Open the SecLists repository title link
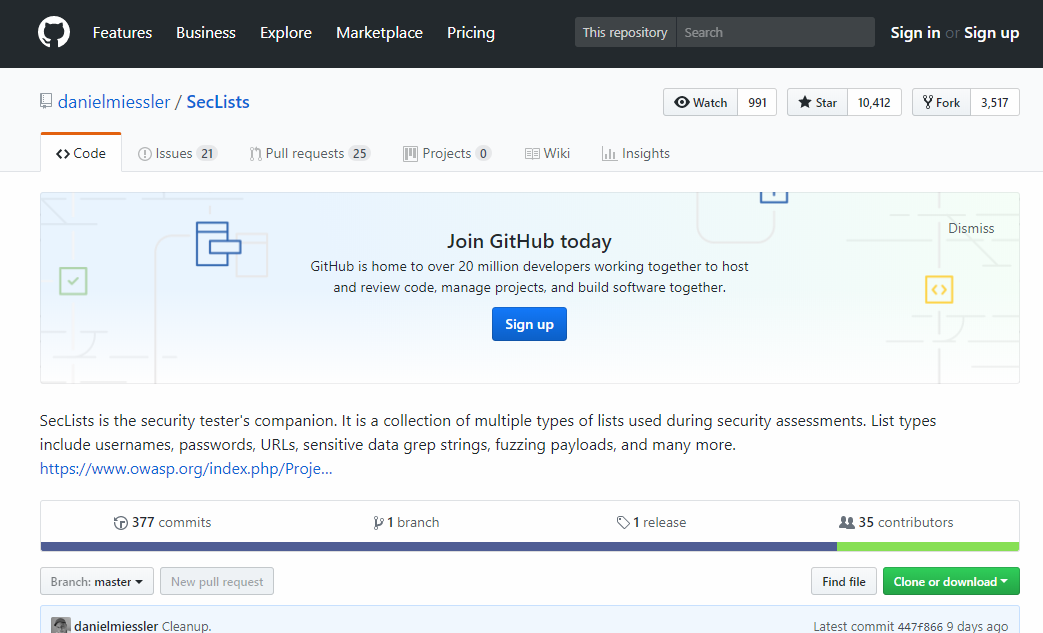This screenshot has width=1043, height=633. point(218,102)
